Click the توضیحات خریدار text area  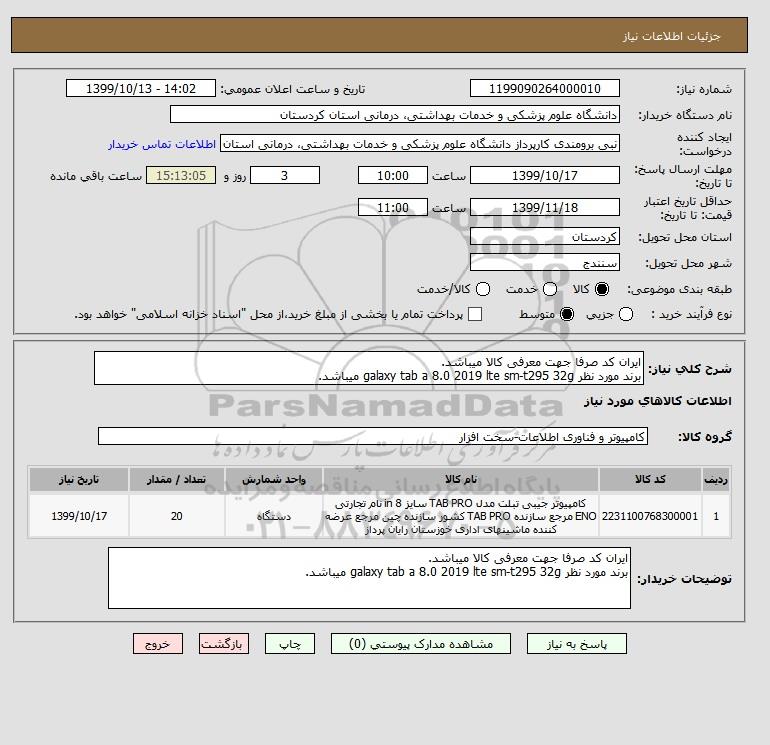point(369,578)
